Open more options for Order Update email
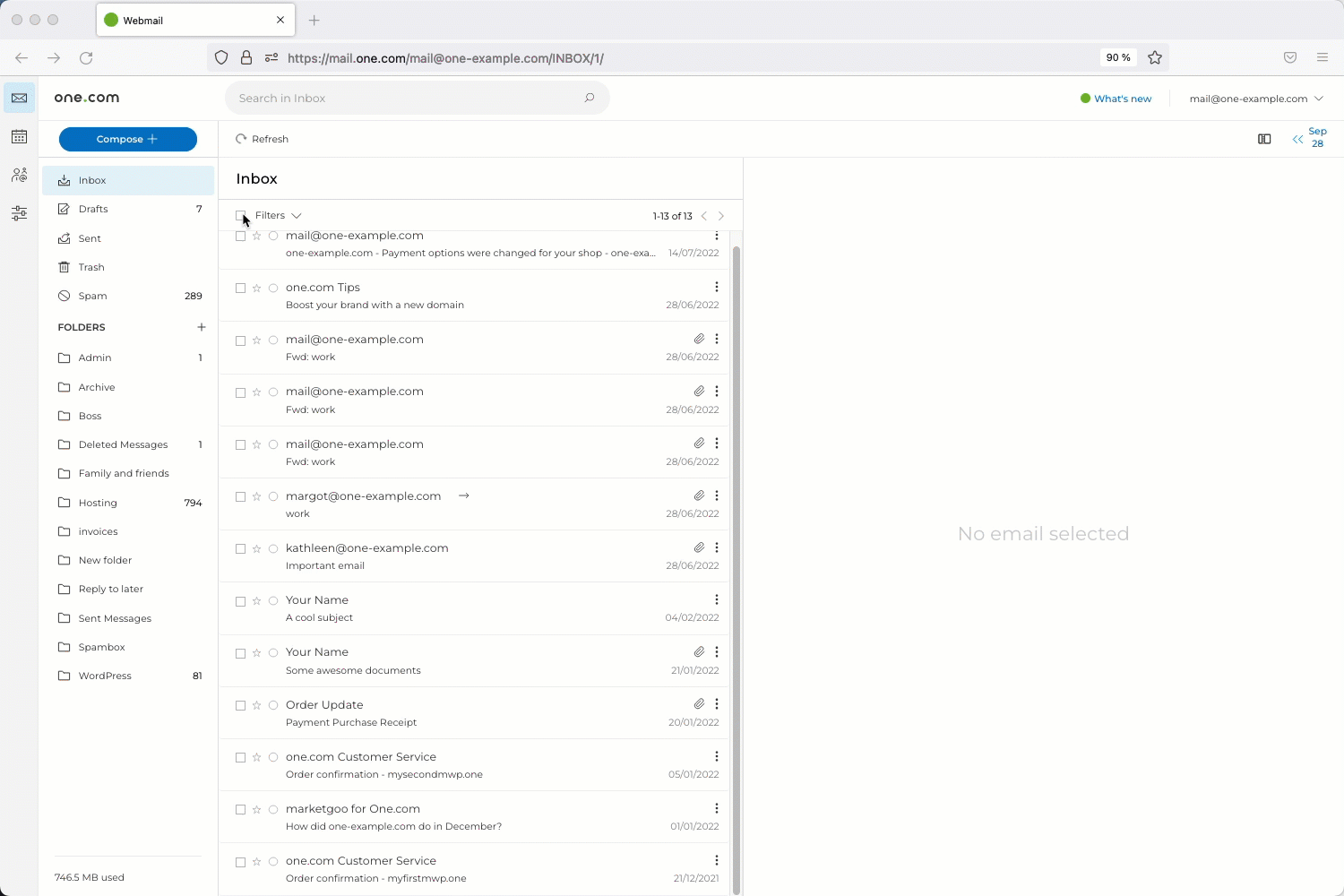This screenshot has width=1344, height=896. [x=717, y=704]
